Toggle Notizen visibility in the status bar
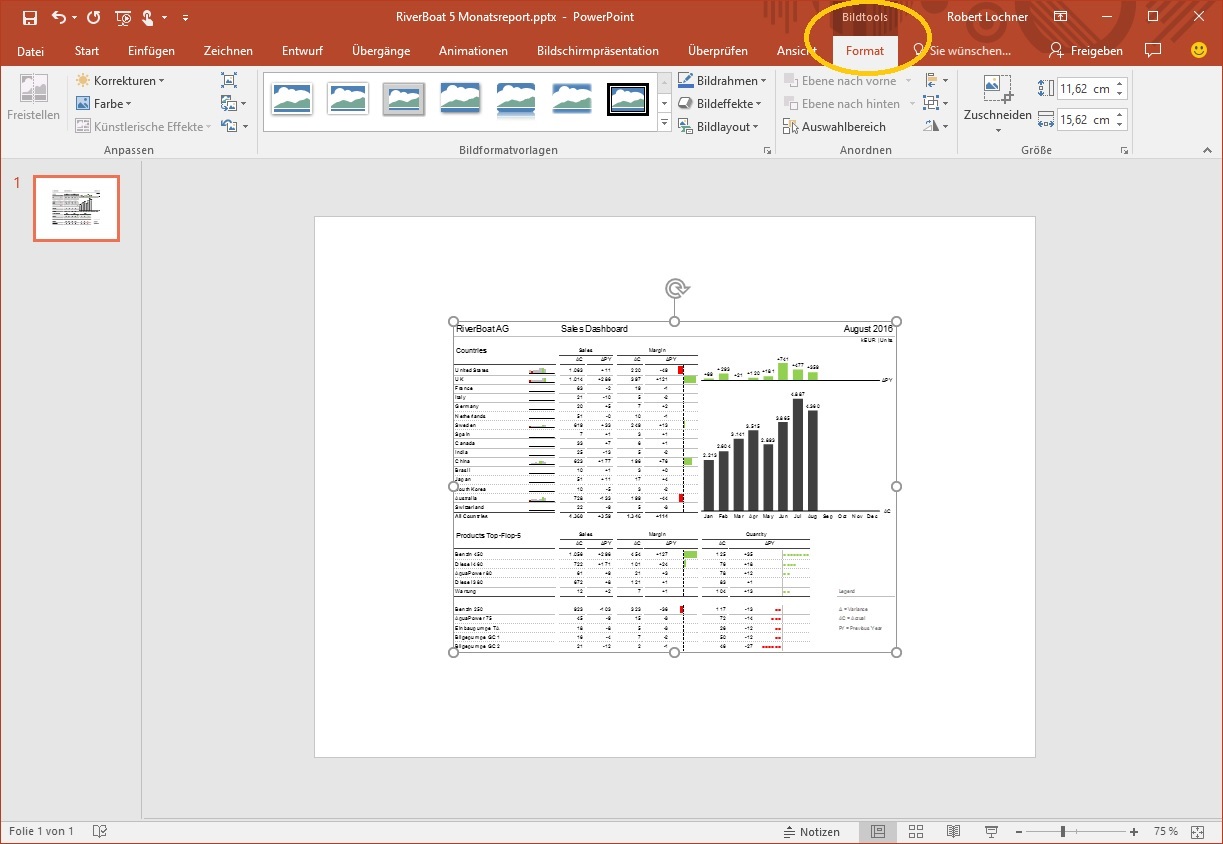The height and width of the screenshot is (844, 1223). [x=814, y=831]
